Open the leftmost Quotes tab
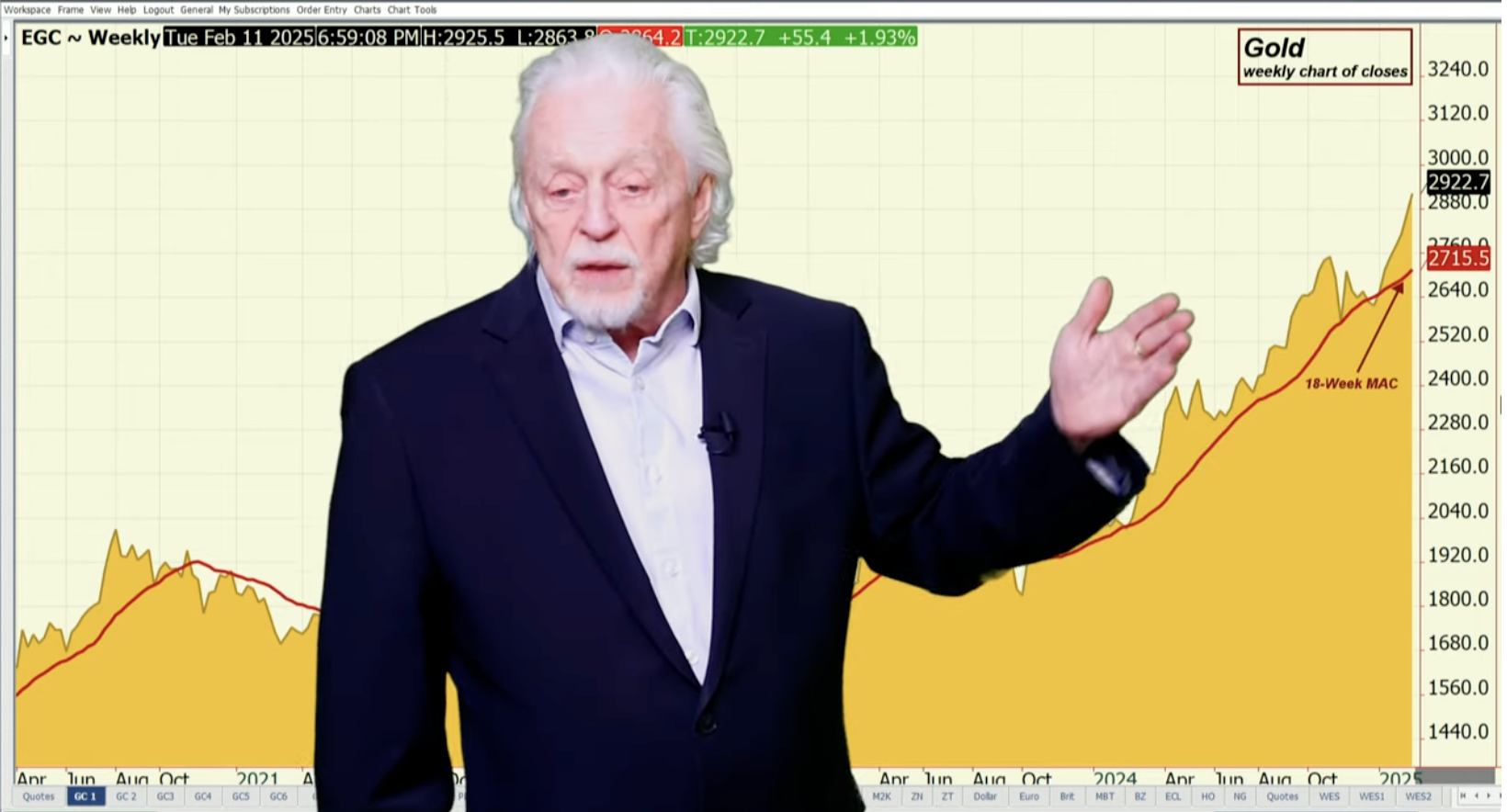This screenshot has height=812, width=1507. [39, 796]
